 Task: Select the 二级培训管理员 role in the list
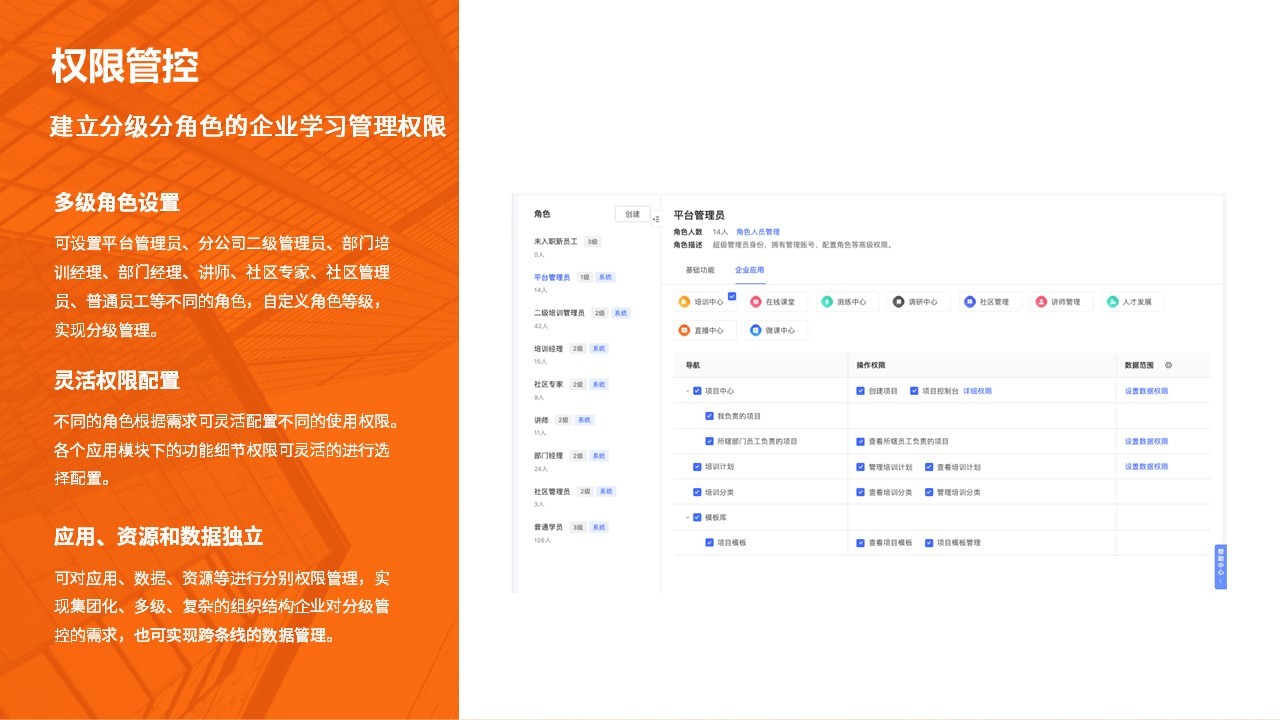click(559, 312)
